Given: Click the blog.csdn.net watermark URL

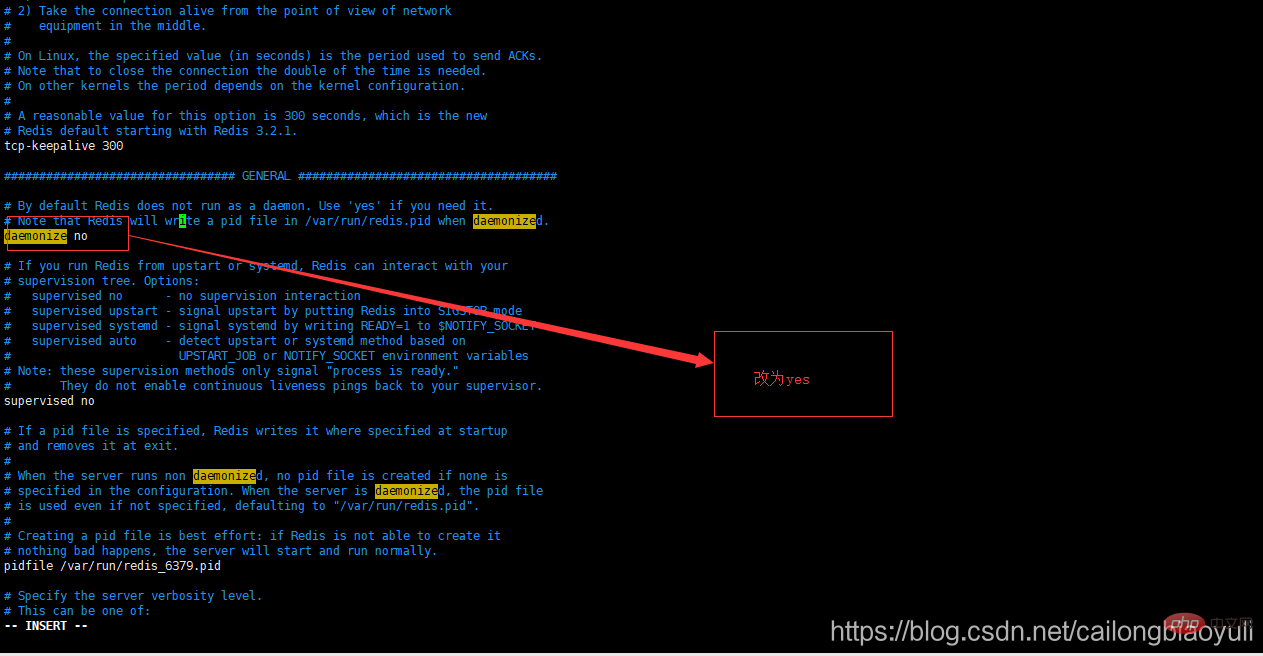Looking at the screenshot, I should (1041, 630).
